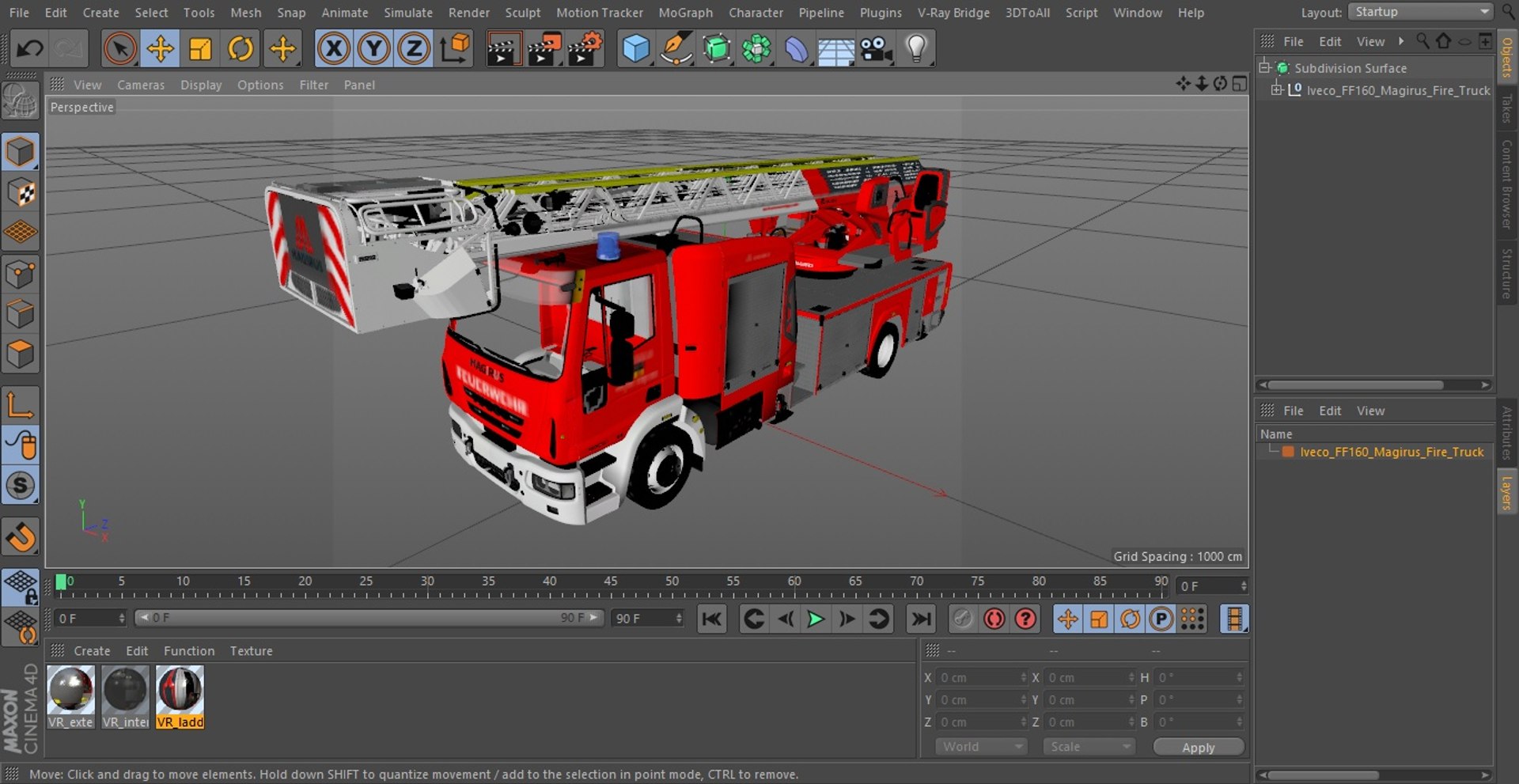Select the VR_ladd material thumbnail
Screen dimensions: 1519x784
[x=180, y=696]
